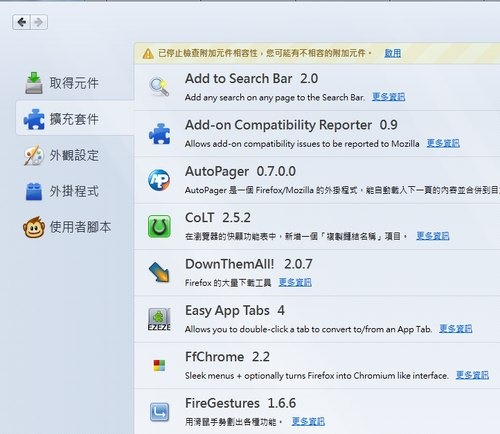Open 更多資訊 for Add to Search Bar

pyautogui.click(x=388, y=97)
